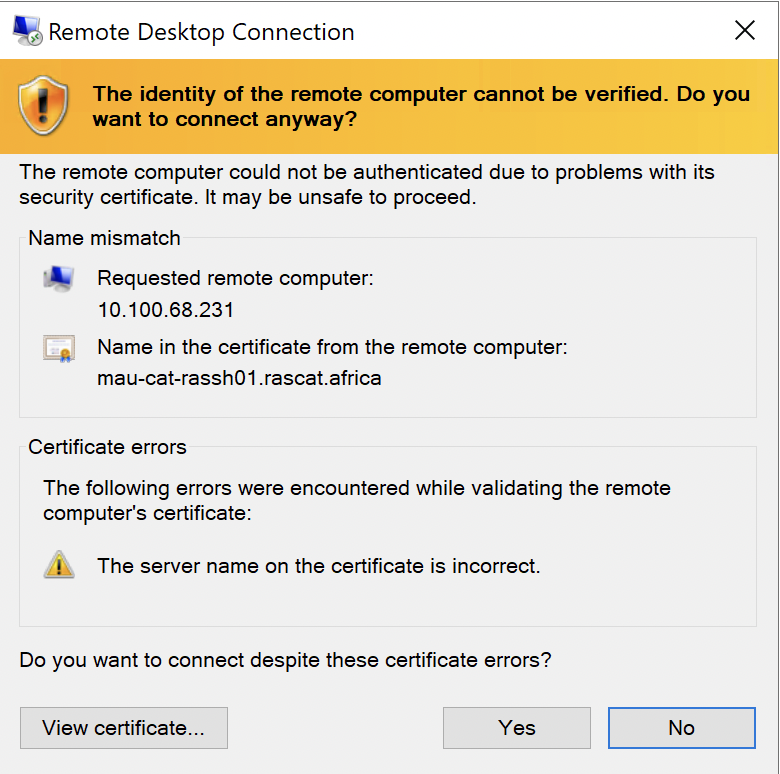Click the requested remote computer monitor icon
This screenshot has height=774, width=780.
click(59, 278)
